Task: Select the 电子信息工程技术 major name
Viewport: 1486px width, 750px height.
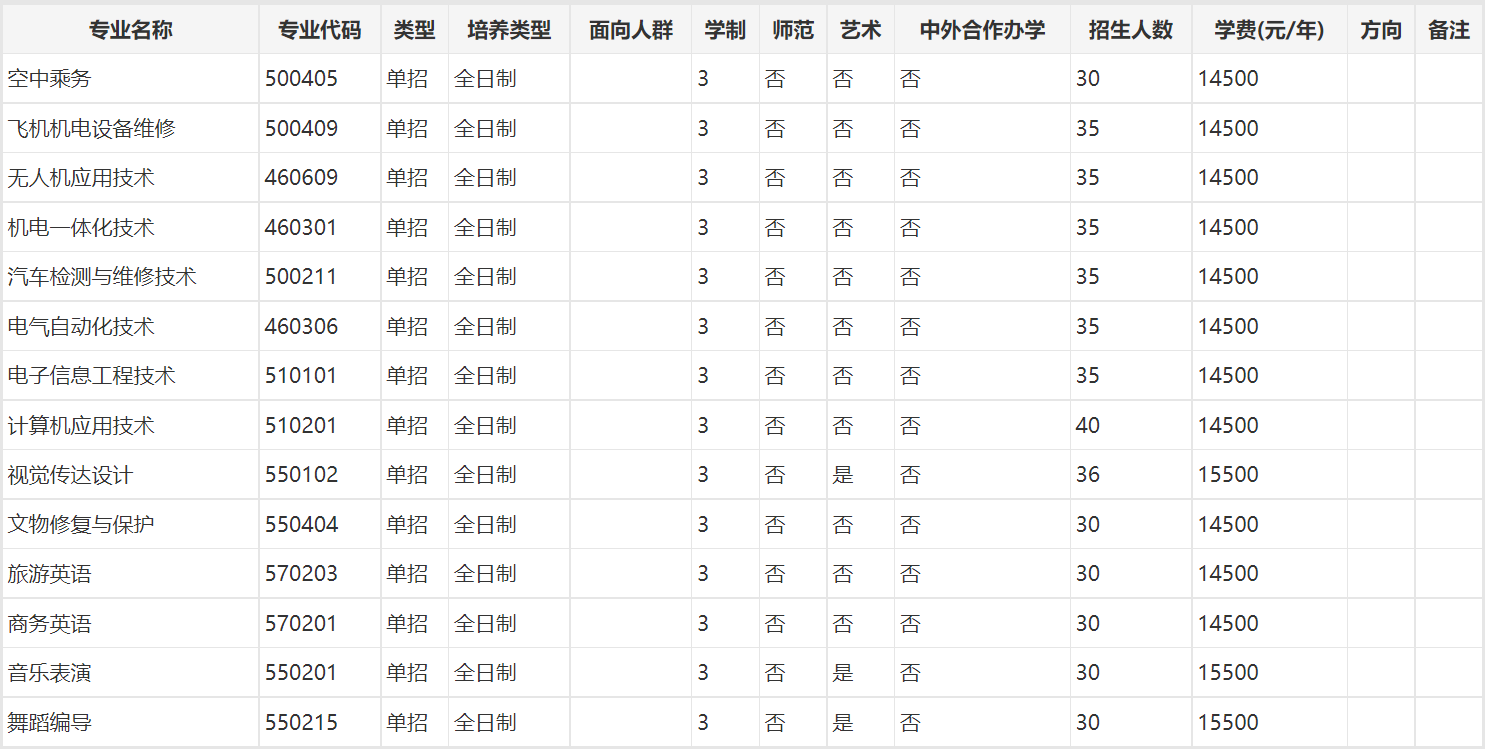Action: [91, 376]
